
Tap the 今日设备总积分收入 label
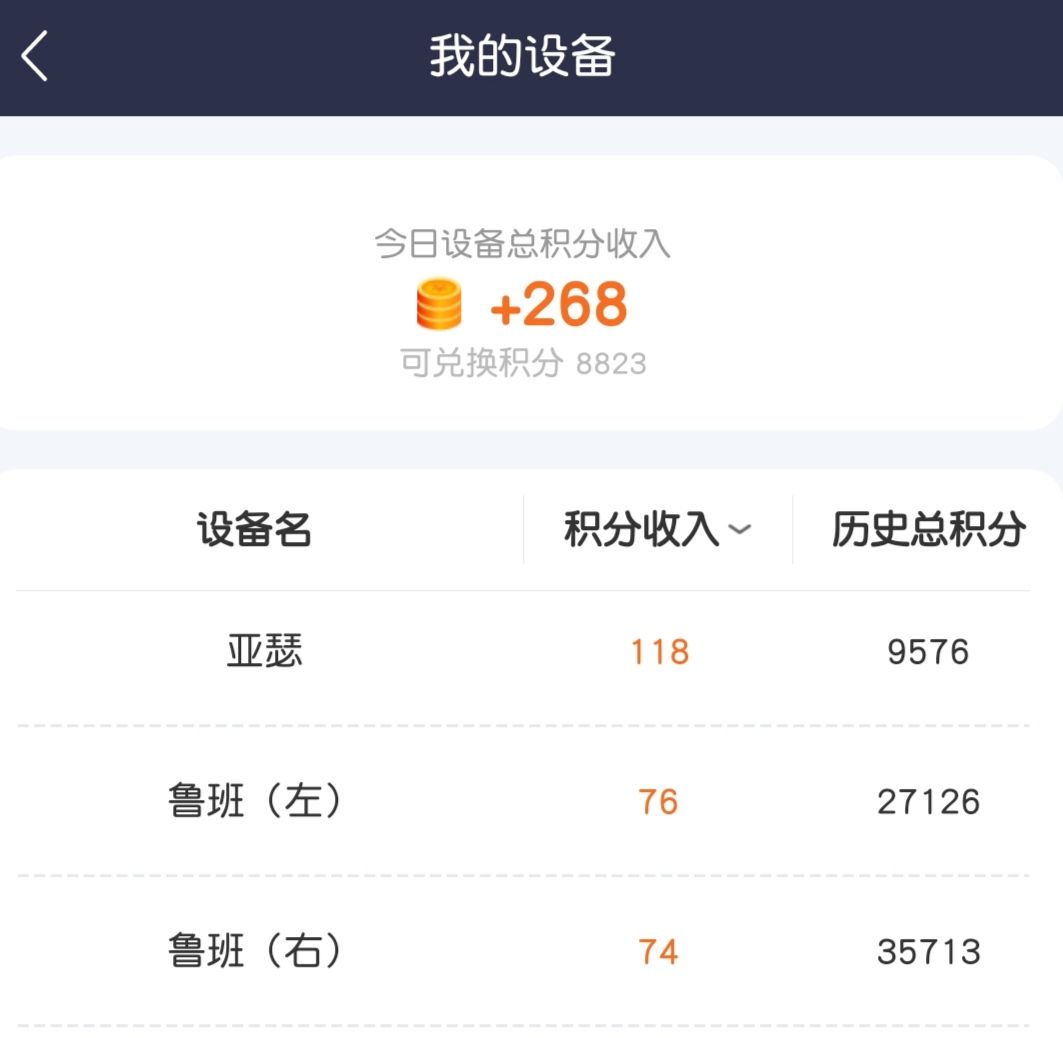pyautogui.click(x=522, y=243)
